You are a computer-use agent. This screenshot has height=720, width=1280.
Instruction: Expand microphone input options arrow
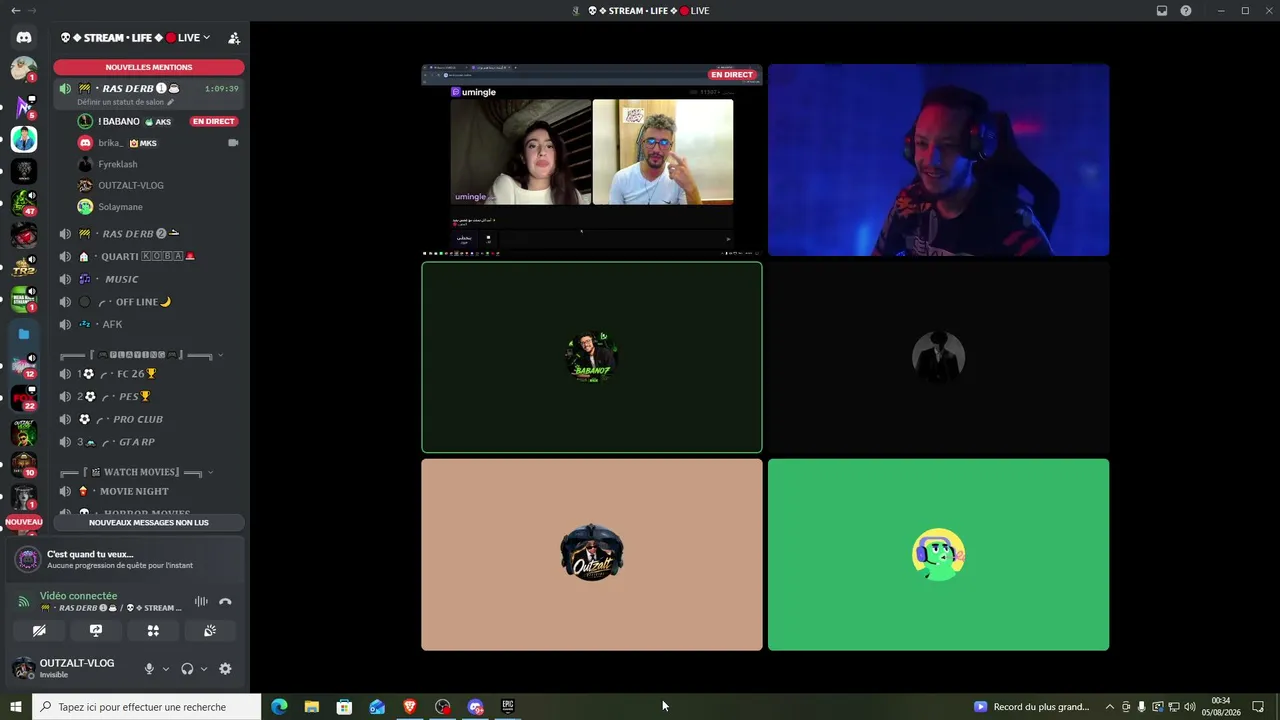(x=165, y=669)
